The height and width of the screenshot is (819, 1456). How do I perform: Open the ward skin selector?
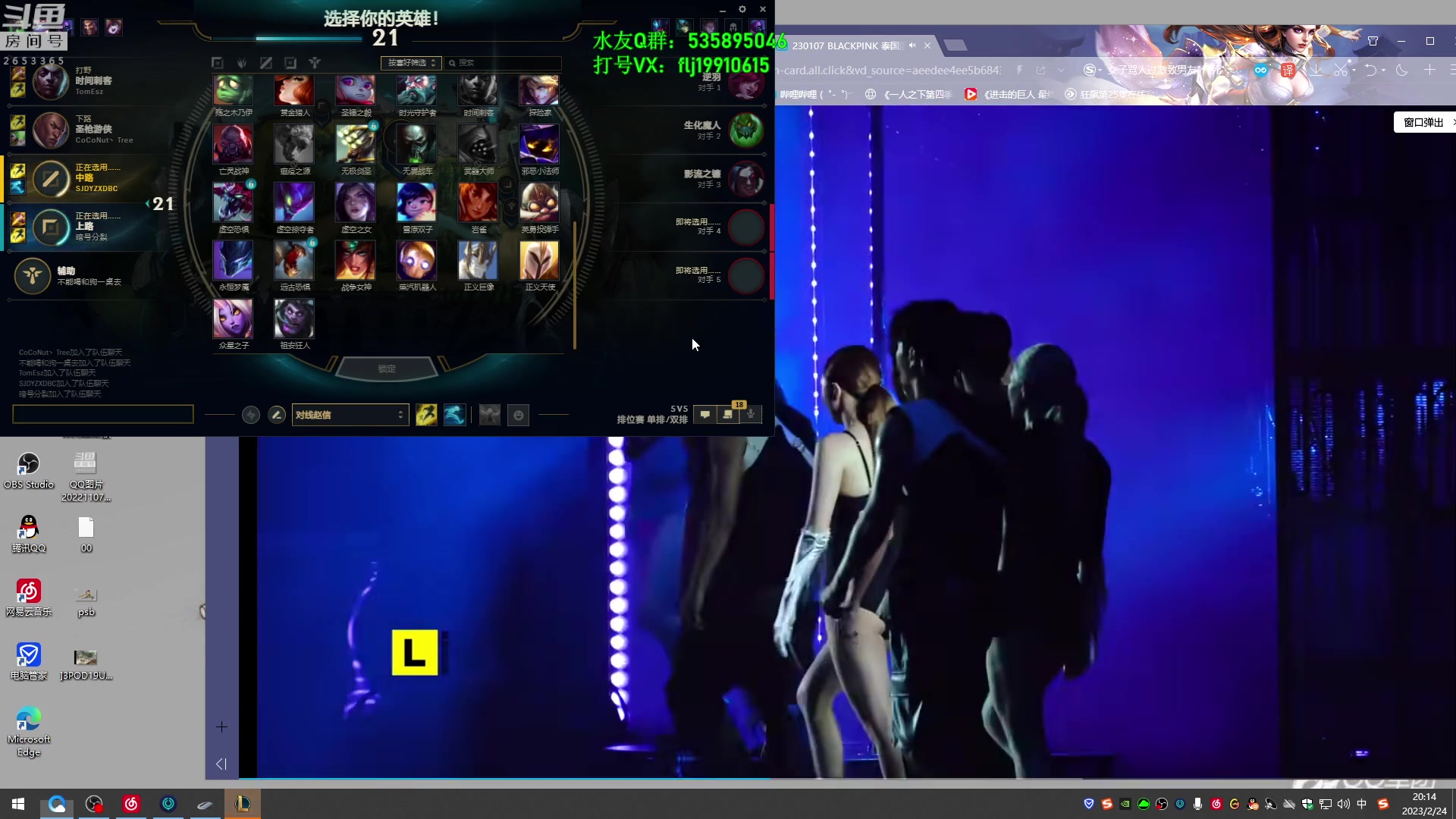tap(490, 415)
